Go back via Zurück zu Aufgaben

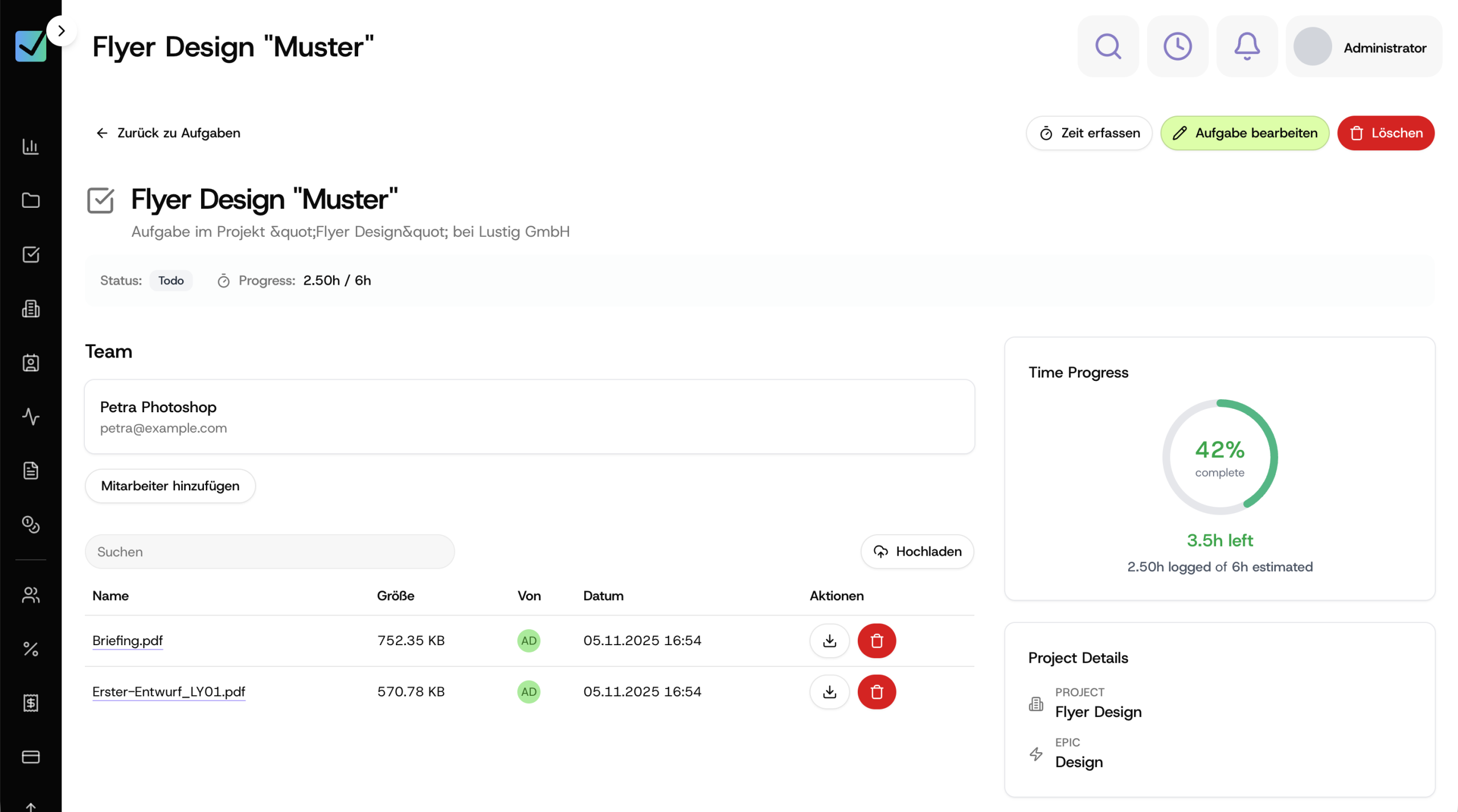[x=168, y=133]
